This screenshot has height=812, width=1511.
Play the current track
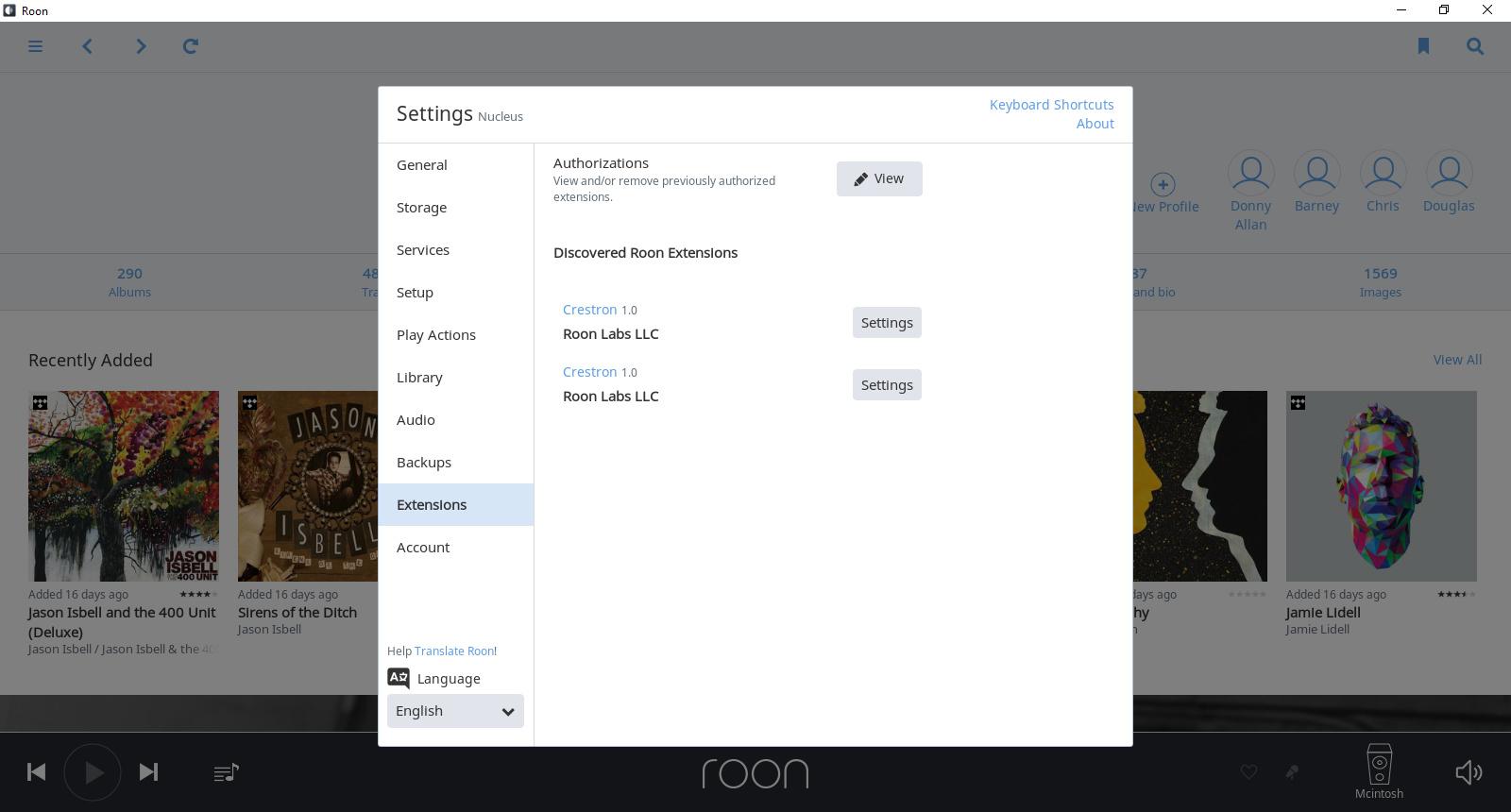93,772
